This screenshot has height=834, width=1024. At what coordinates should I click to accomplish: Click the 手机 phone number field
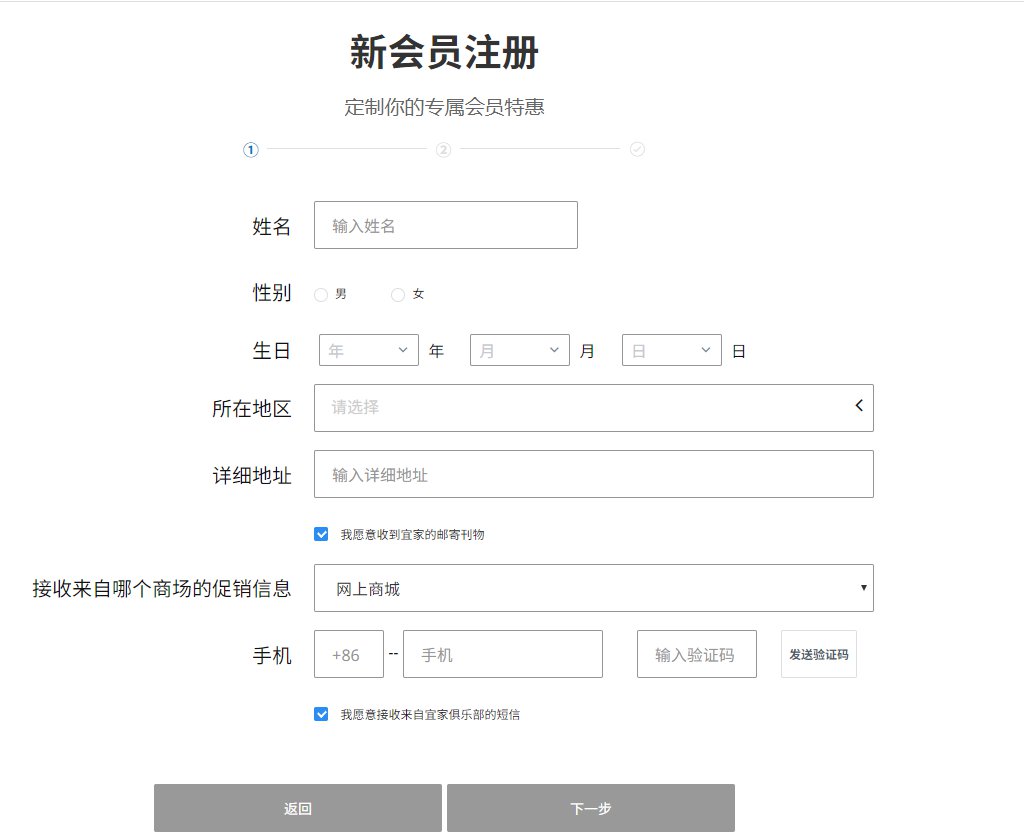pyautogui.click(x=502, y=654)
